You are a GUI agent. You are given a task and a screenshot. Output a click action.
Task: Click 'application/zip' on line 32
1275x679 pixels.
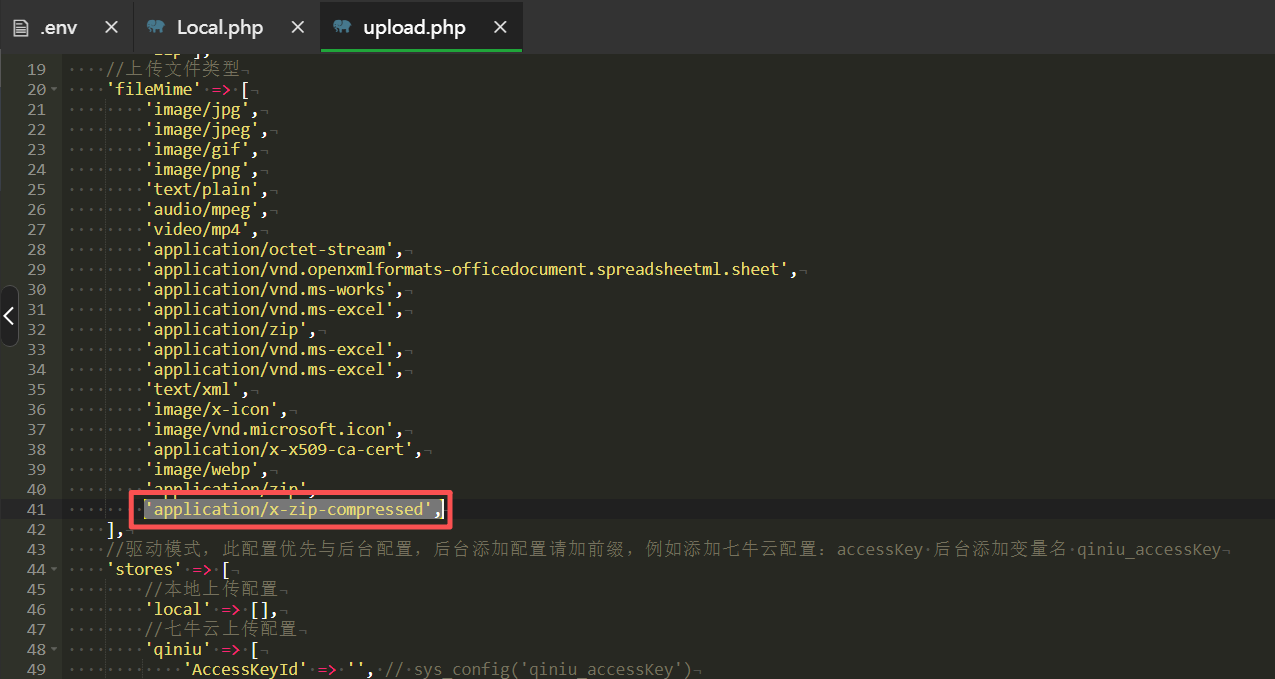click(x=230, y=329)
